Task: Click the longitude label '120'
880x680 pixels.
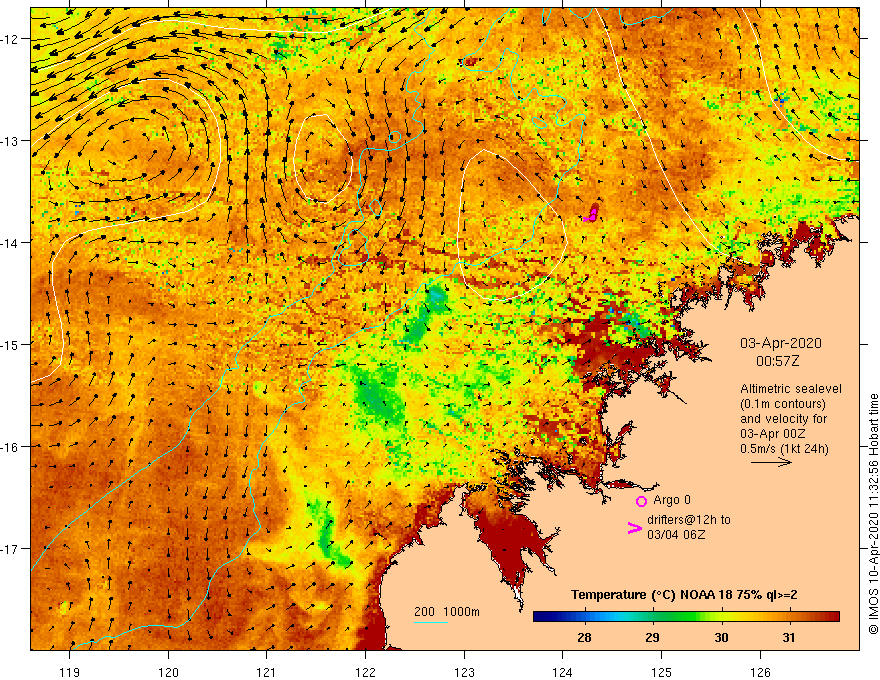Action: pos(168,672)
